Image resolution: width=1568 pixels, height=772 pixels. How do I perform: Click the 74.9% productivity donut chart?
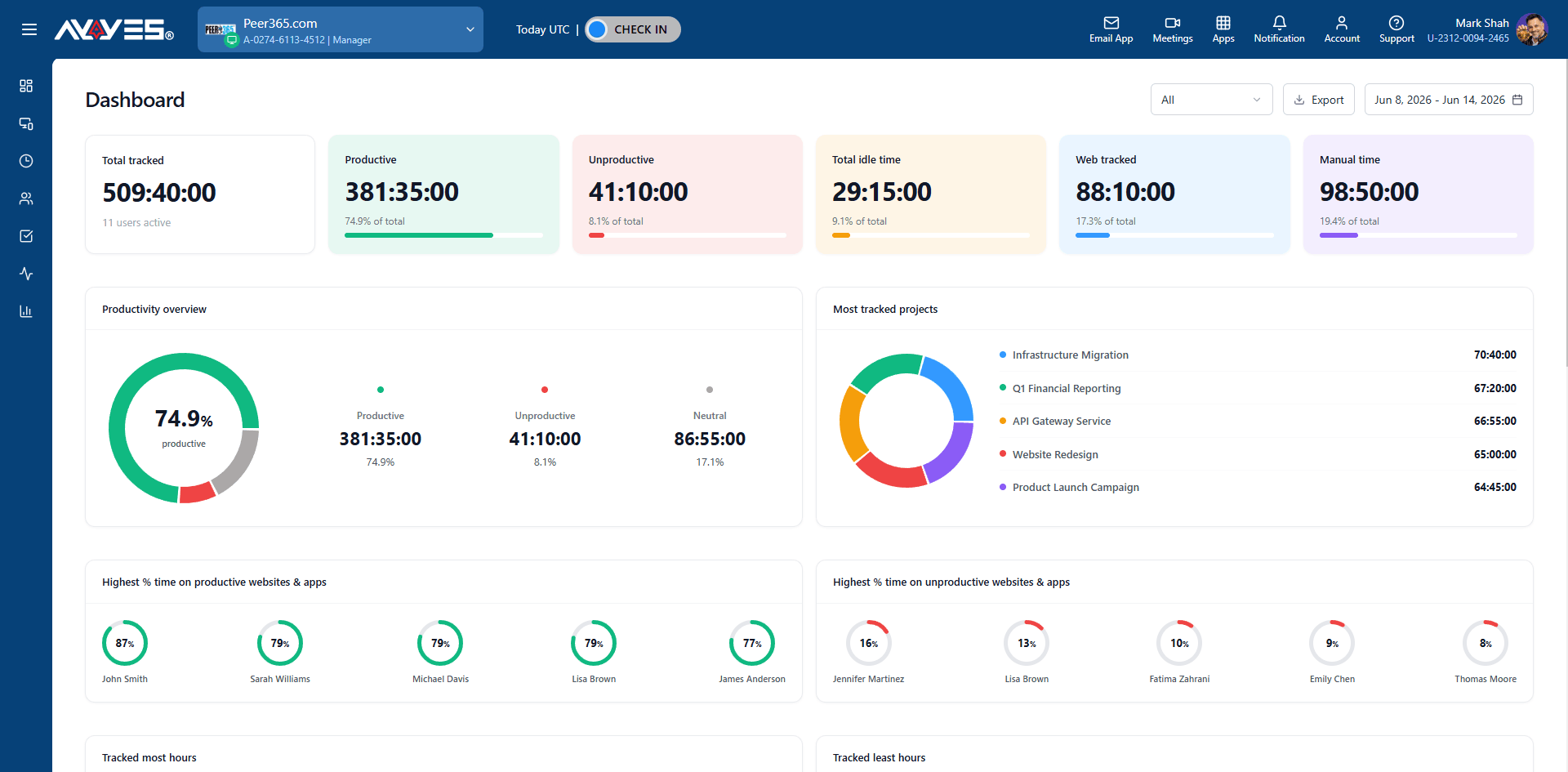(184, 428)
